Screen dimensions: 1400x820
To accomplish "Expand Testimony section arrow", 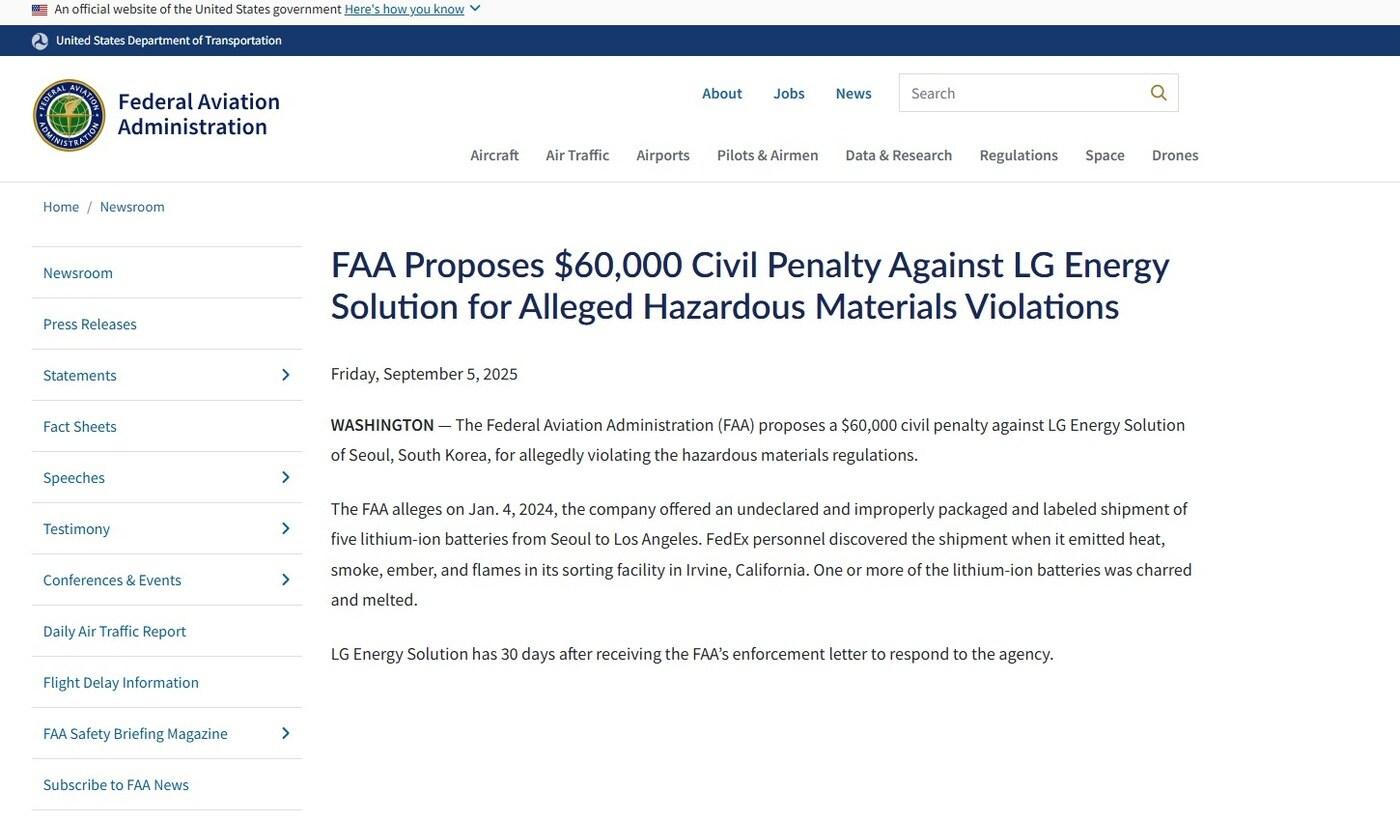I will pyautogui.click(x=285, y=529).
